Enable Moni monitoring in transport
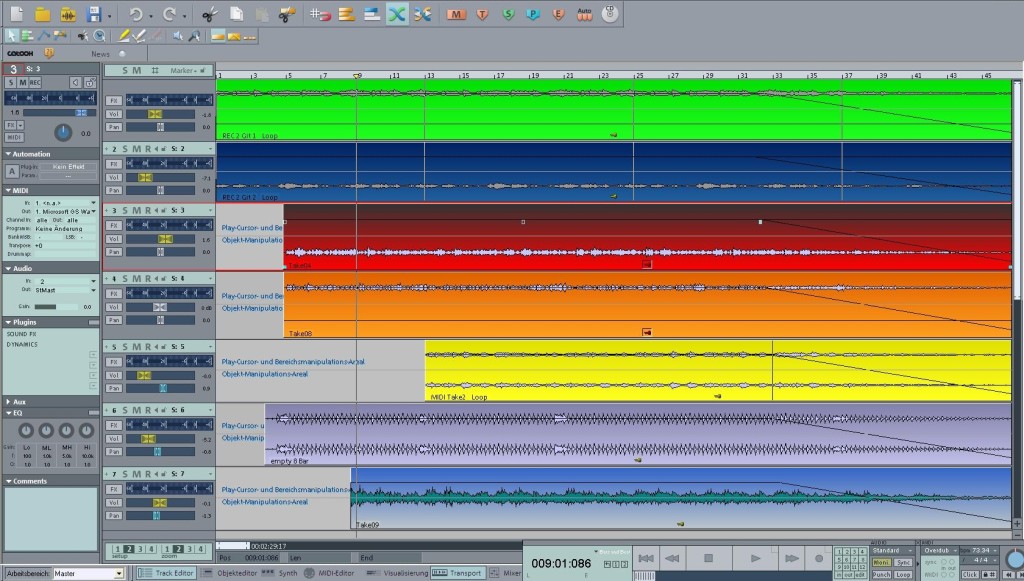1024x581 pixels. point(882,563)
